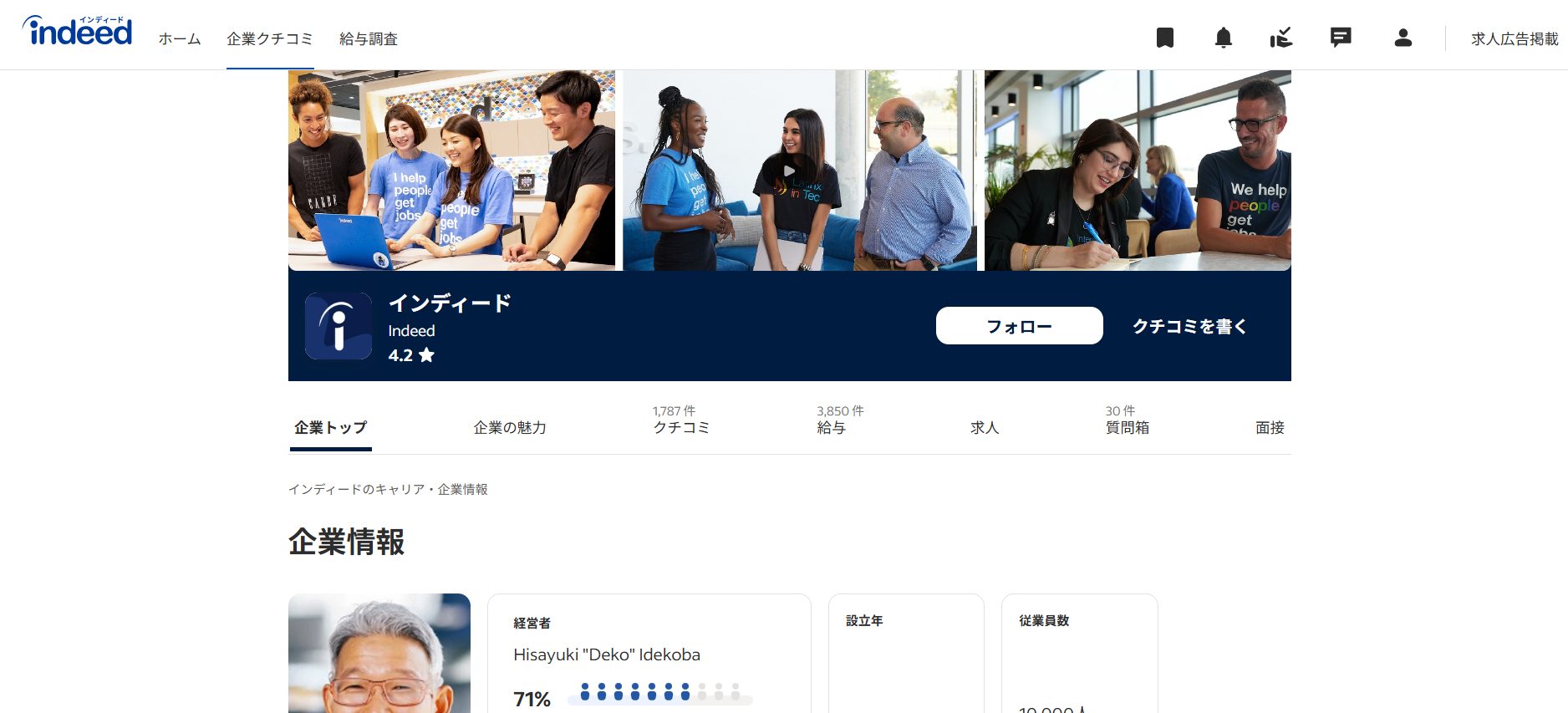Screen dimensions: 1568x713
Task: Click the 設立年 card
Action: point(906,654)
